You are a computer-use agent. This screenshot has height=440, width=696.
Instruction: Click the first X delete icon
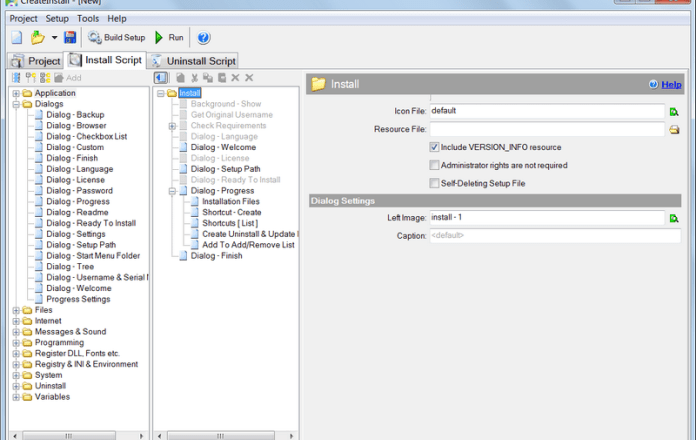[235, 78]
